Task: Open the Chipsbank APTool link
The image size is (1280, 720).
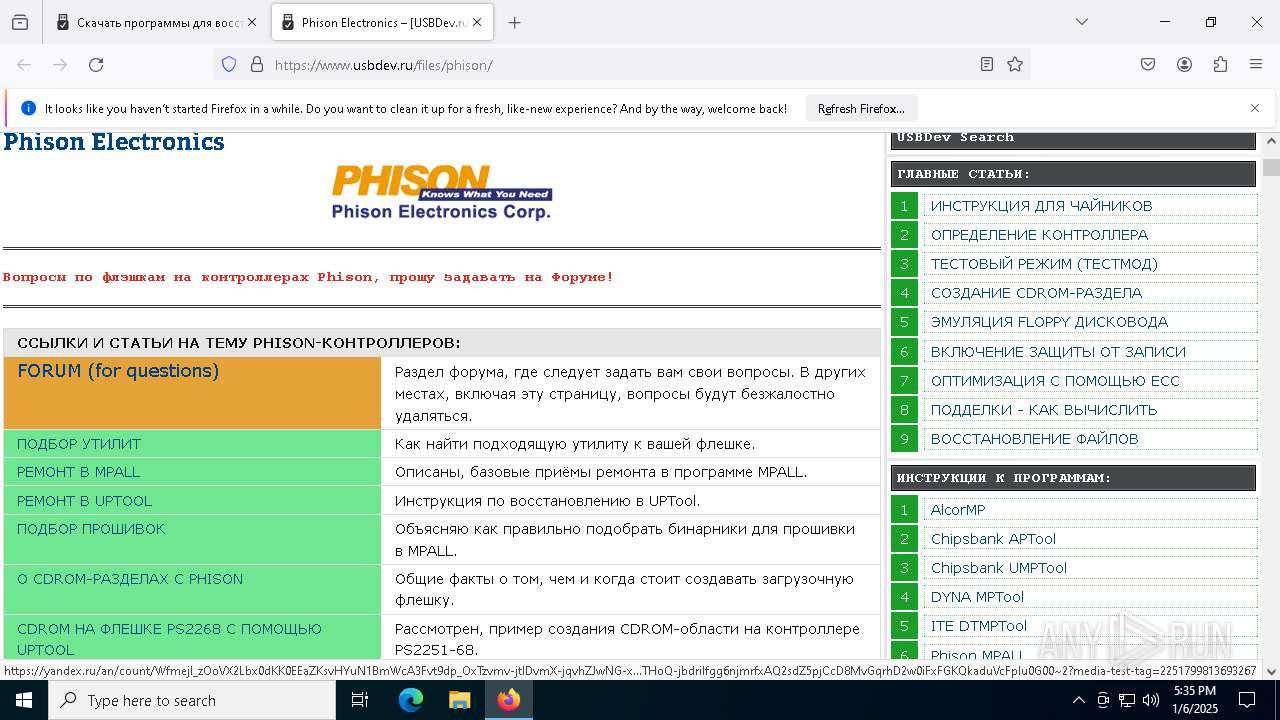Action: (x=993, y=539)
